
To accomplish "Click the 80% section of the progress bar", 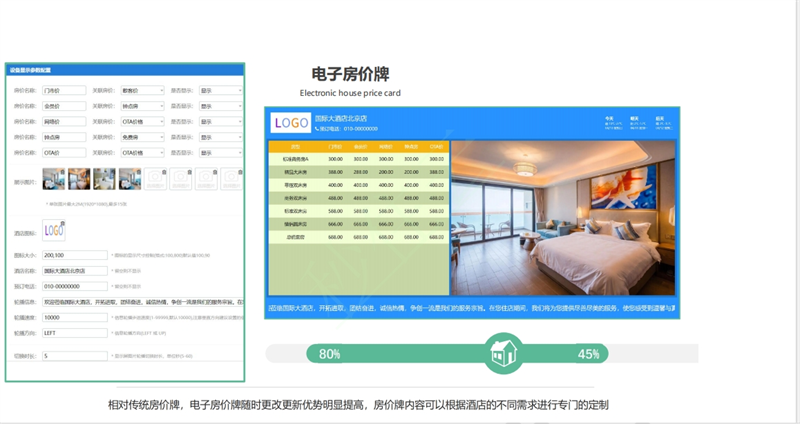I will (x=330, y=354).
